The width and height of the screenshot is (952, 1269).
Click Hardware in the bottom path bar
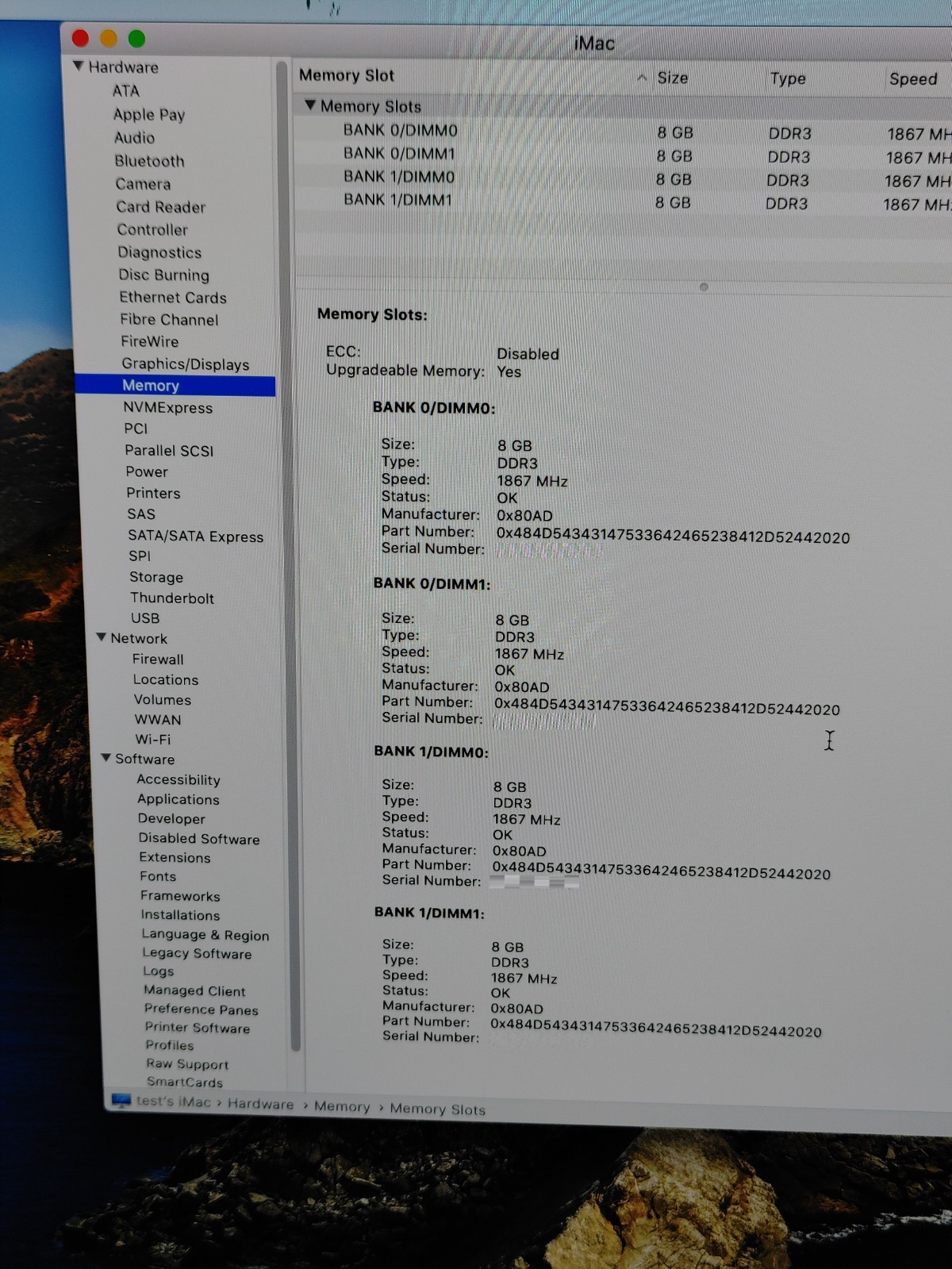point(260,1104)
